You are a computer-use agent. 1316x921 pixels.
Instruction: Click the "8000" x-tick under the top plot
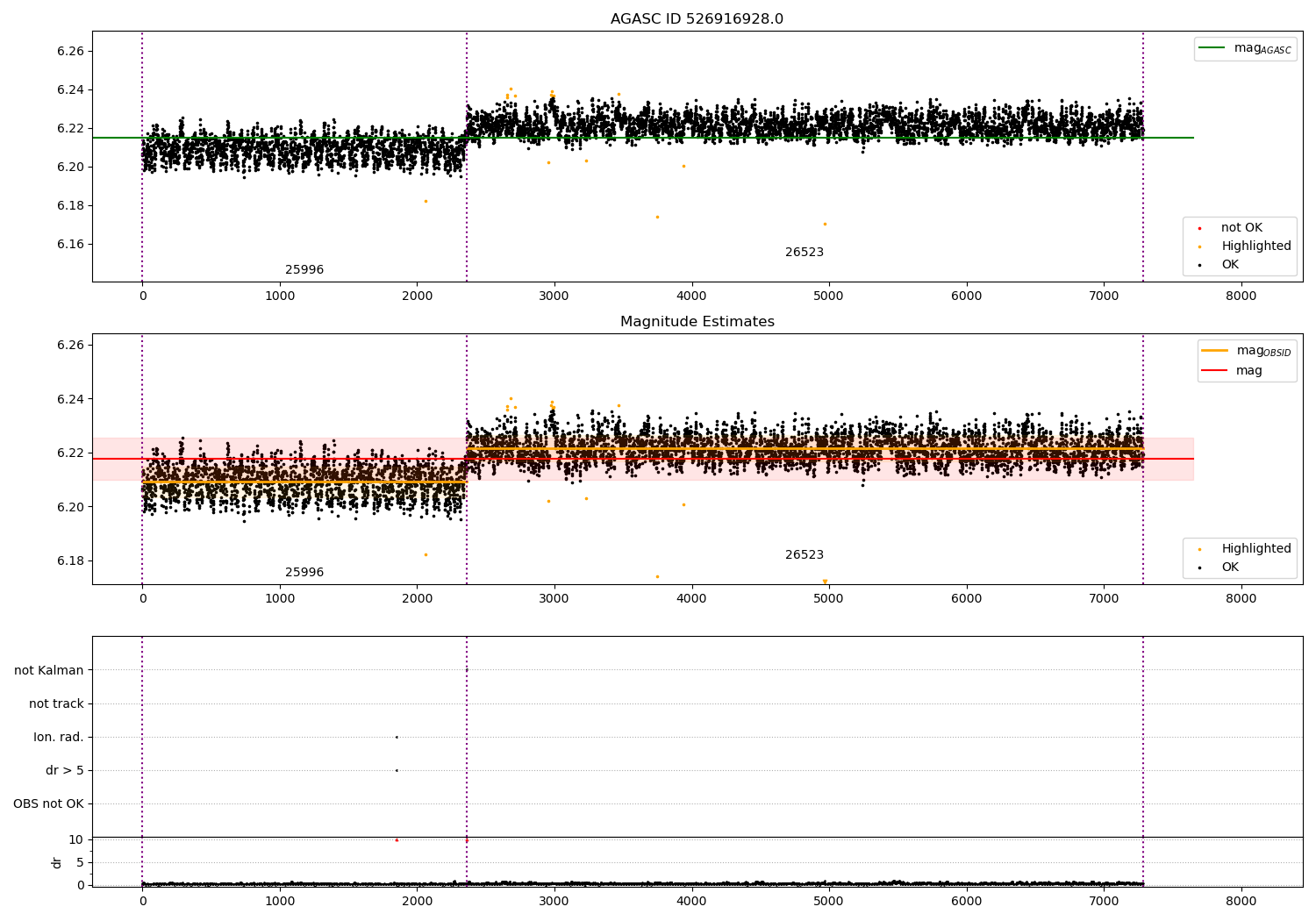pos(1241,296)
